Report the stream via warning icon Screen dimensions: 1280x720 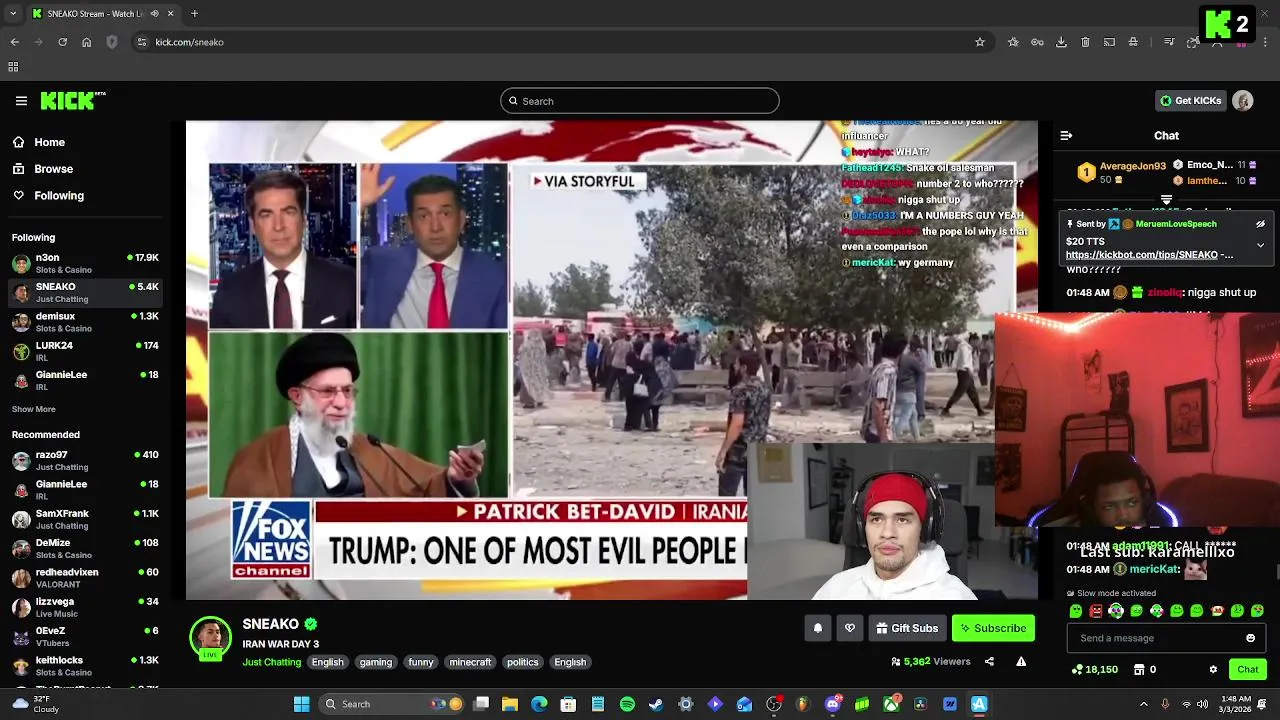point(1021,661)
